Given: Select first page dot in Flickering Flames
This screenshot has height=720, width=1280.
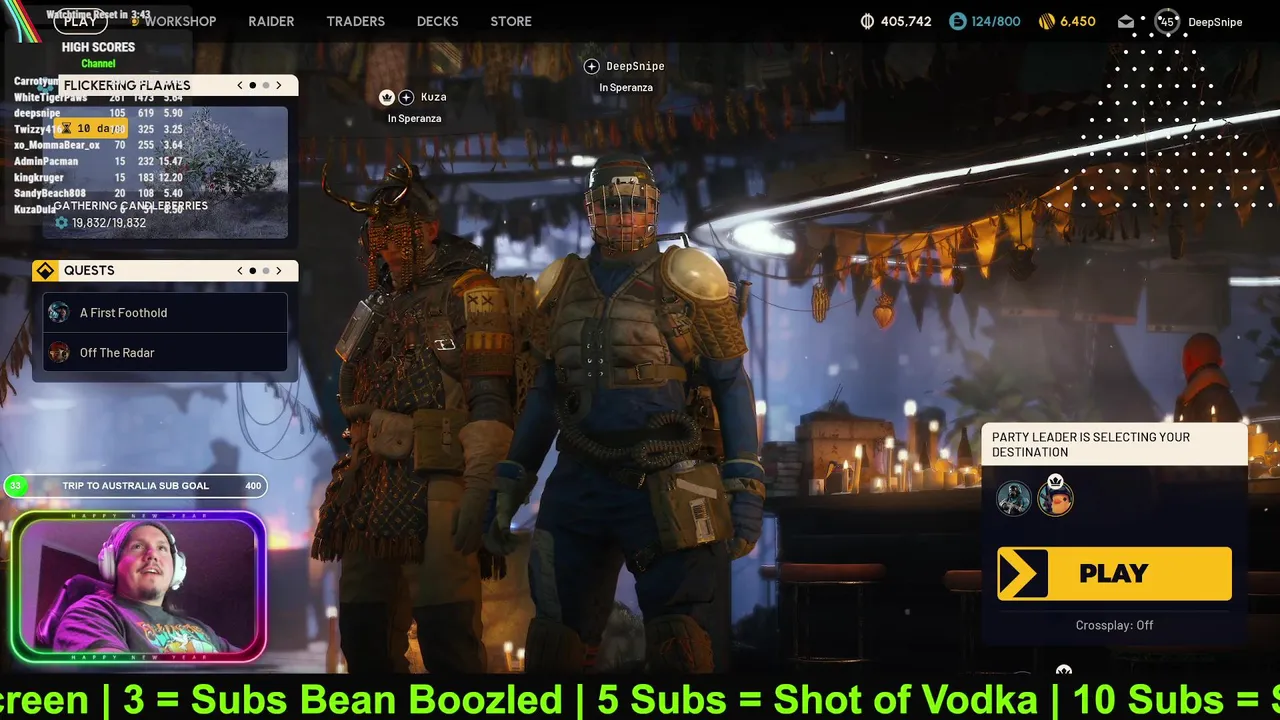Looking at the screenshot, I should [253, 85].
